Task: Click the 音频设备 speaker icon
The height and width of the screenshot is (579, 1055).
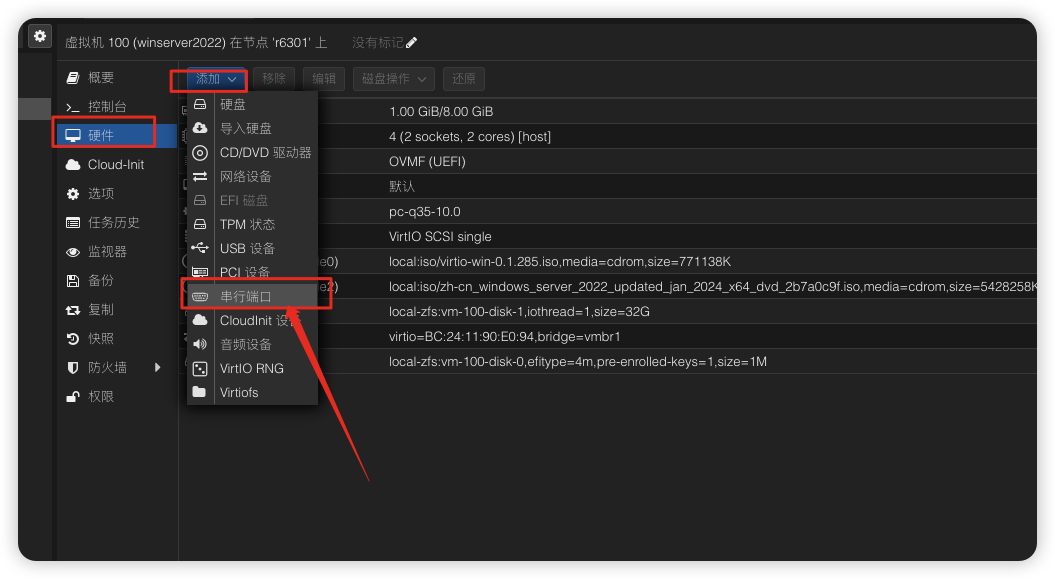Action: [200, 345]
